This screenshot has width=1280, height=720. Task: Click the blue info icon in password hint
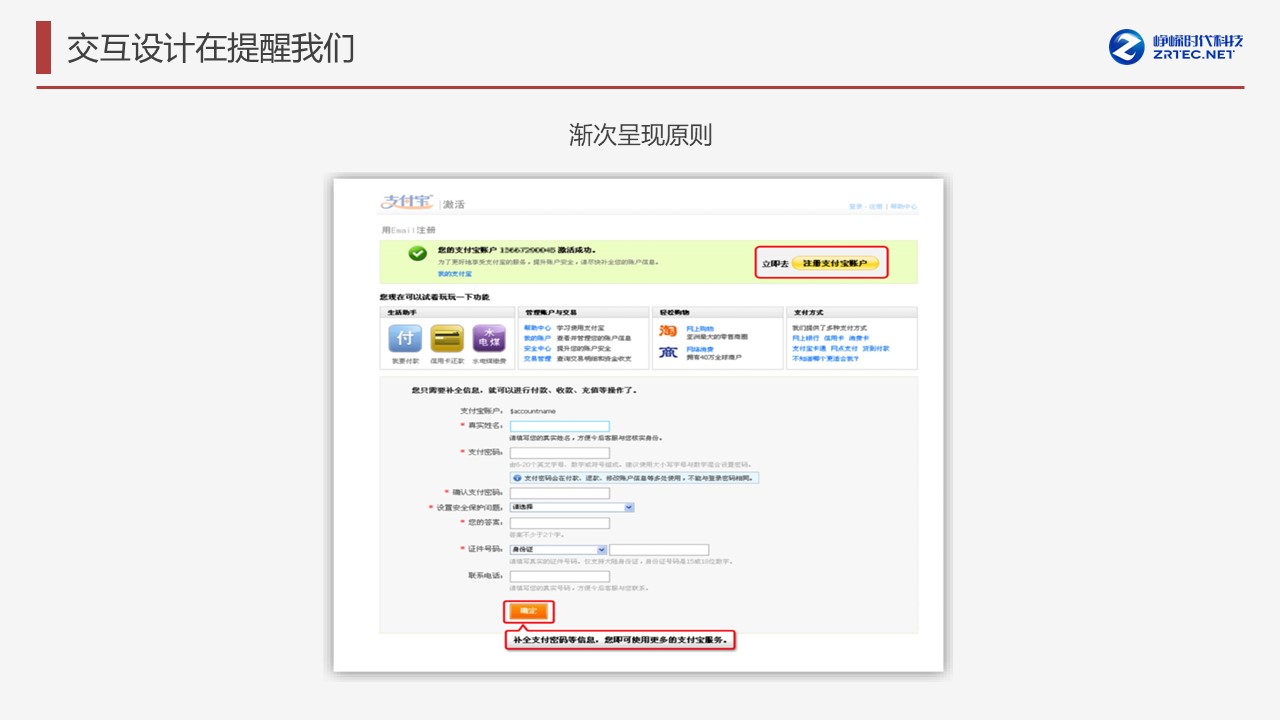(x=517, y=478)
